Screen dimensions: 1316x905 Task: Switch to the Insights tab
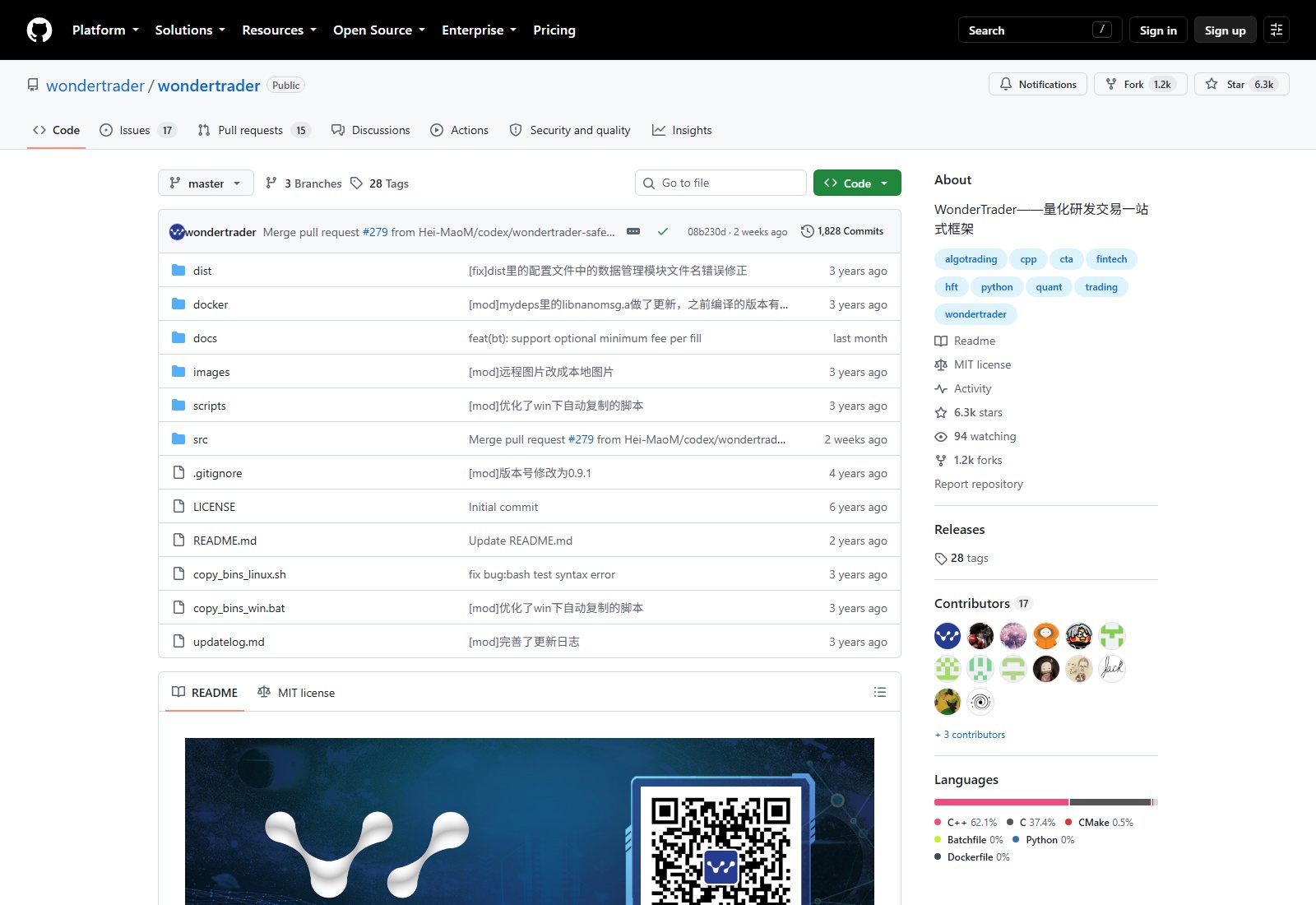(682, 130)
